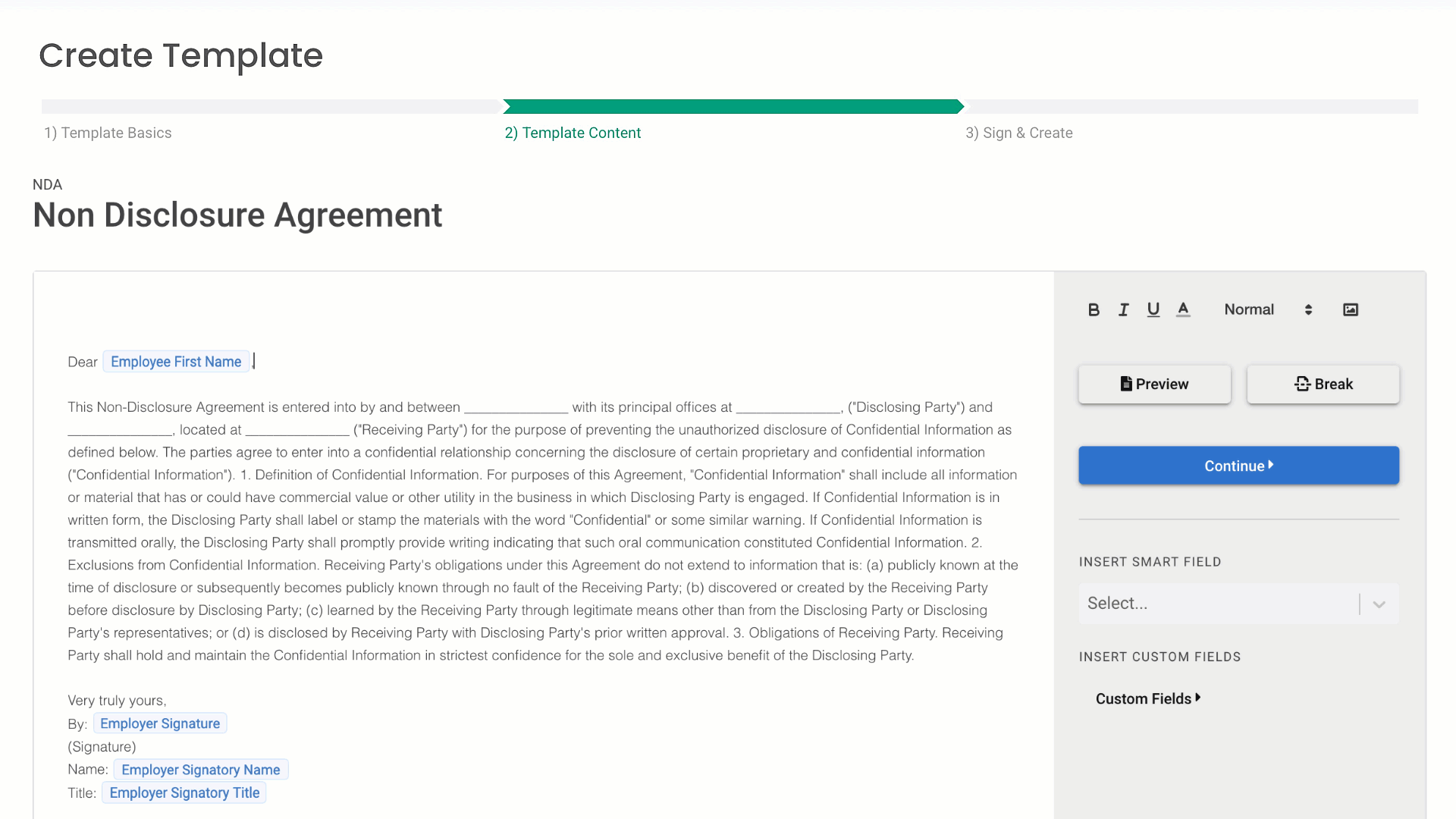Go to Template Basics step

pos(108,133)
